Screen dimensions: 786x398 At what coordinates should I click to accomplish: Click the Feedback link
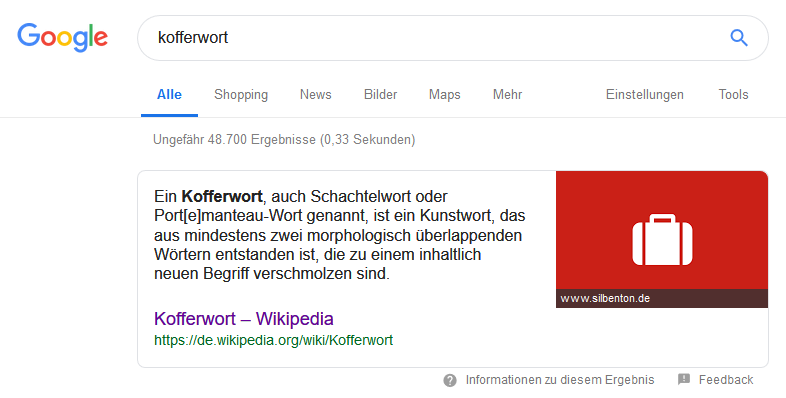(x=726, y=380)
